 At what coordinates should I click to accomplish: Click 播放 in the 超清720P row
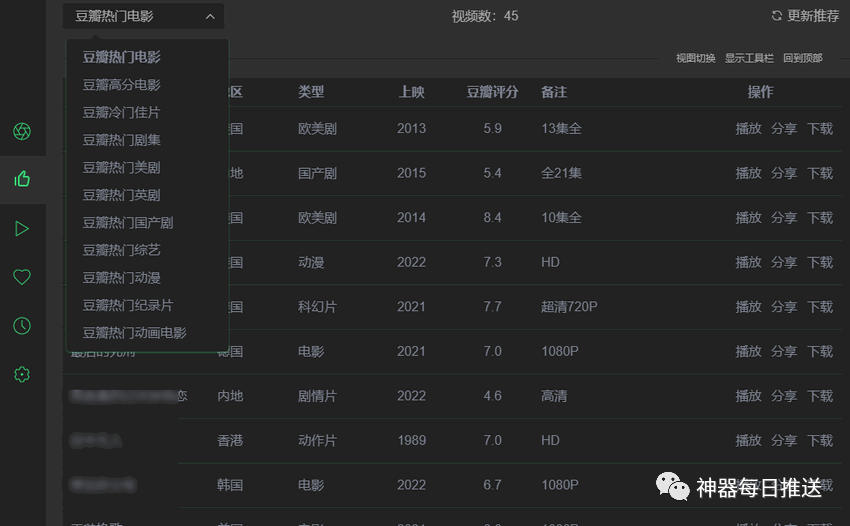[x=749, y=307]
